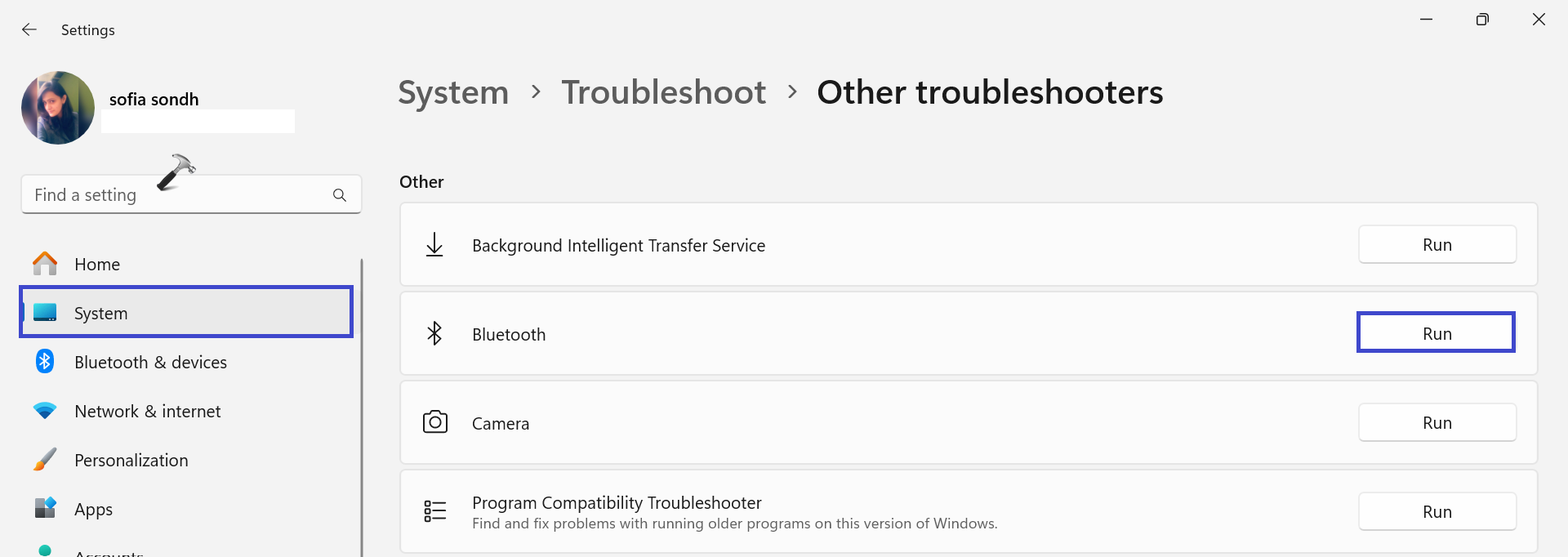Click the Bluetooth & devices icon

coord(45,362)
